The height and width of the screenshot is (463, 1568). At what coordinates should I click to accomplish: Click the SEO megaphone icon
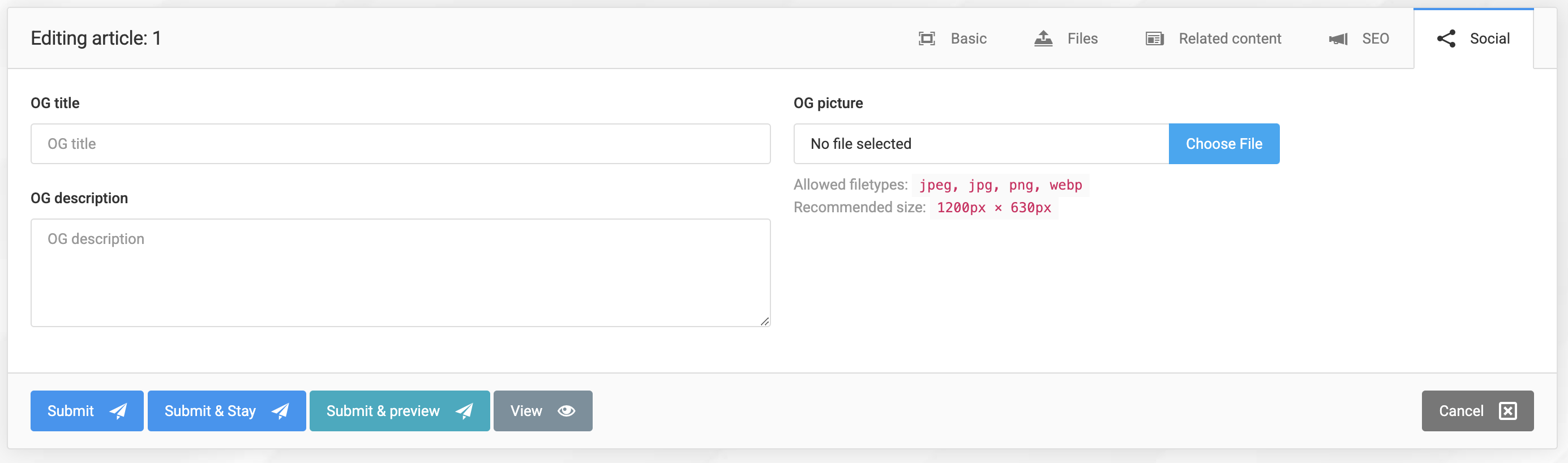pyautogui.click(x=1338, y=39)
